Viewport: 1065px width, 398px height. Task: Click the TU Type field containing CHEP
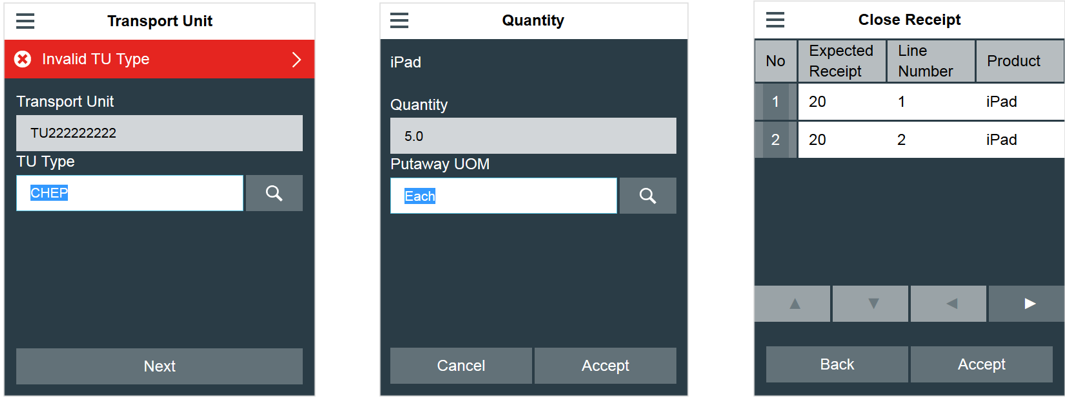point(130,193)
